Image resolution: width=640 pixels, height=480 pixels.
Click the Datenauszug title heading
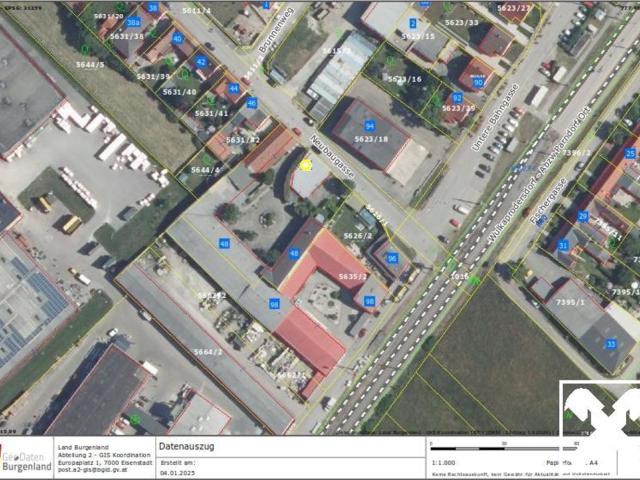(186, 448)
